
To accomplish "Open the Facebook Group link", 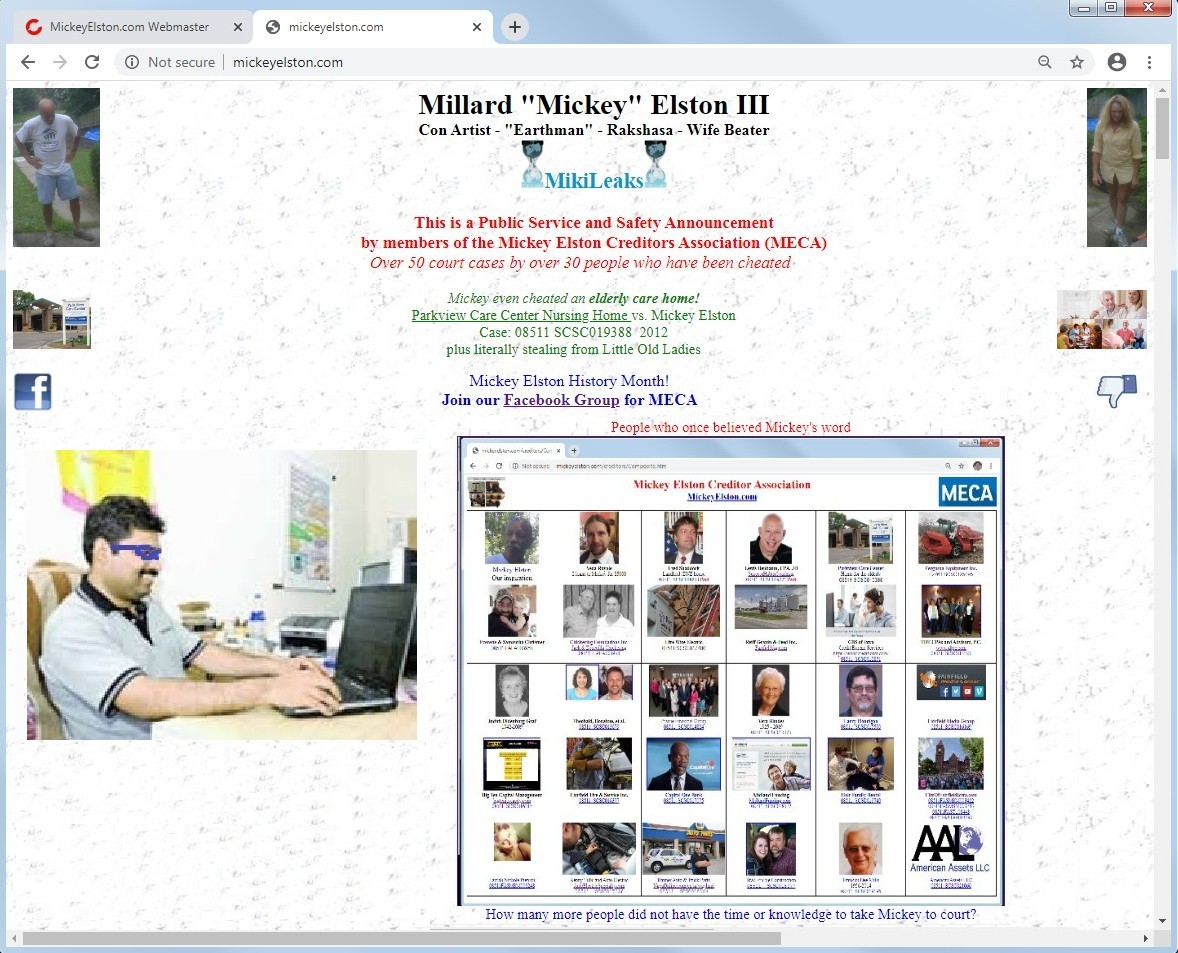I will [561, 400].
